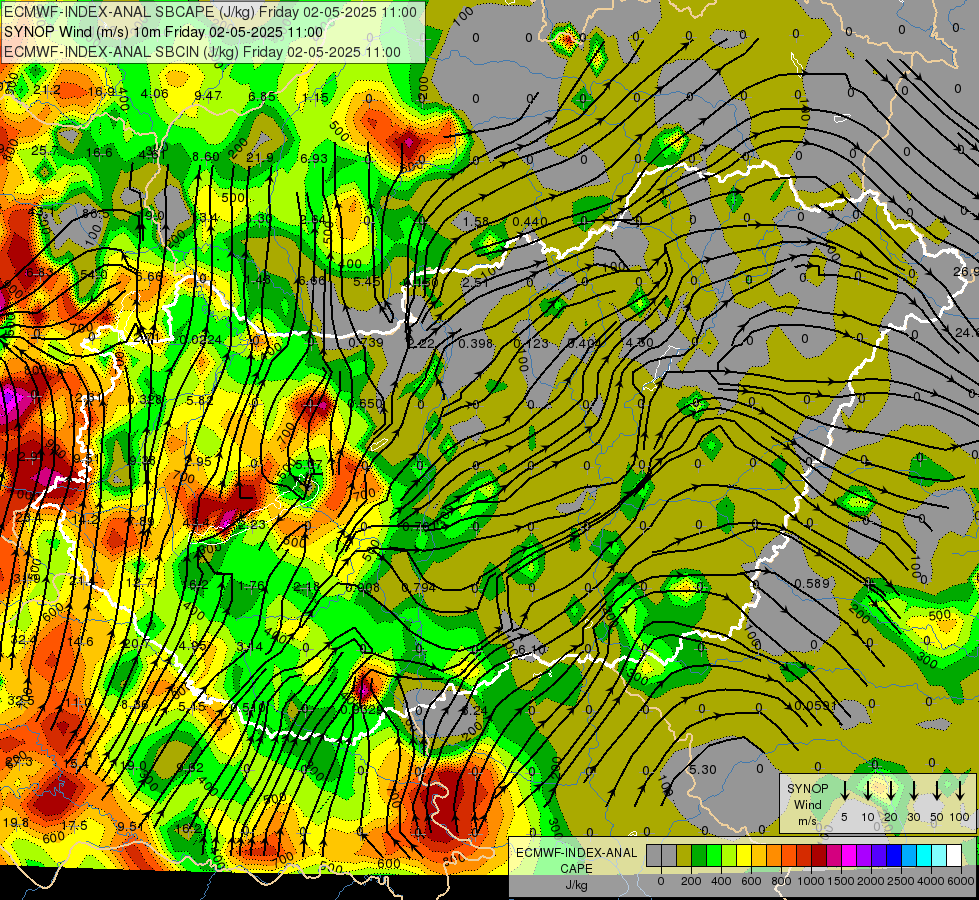Pick the lime-yellow swatch after 400
This screenshot has width=979, height=900.
tap(729, 855)
